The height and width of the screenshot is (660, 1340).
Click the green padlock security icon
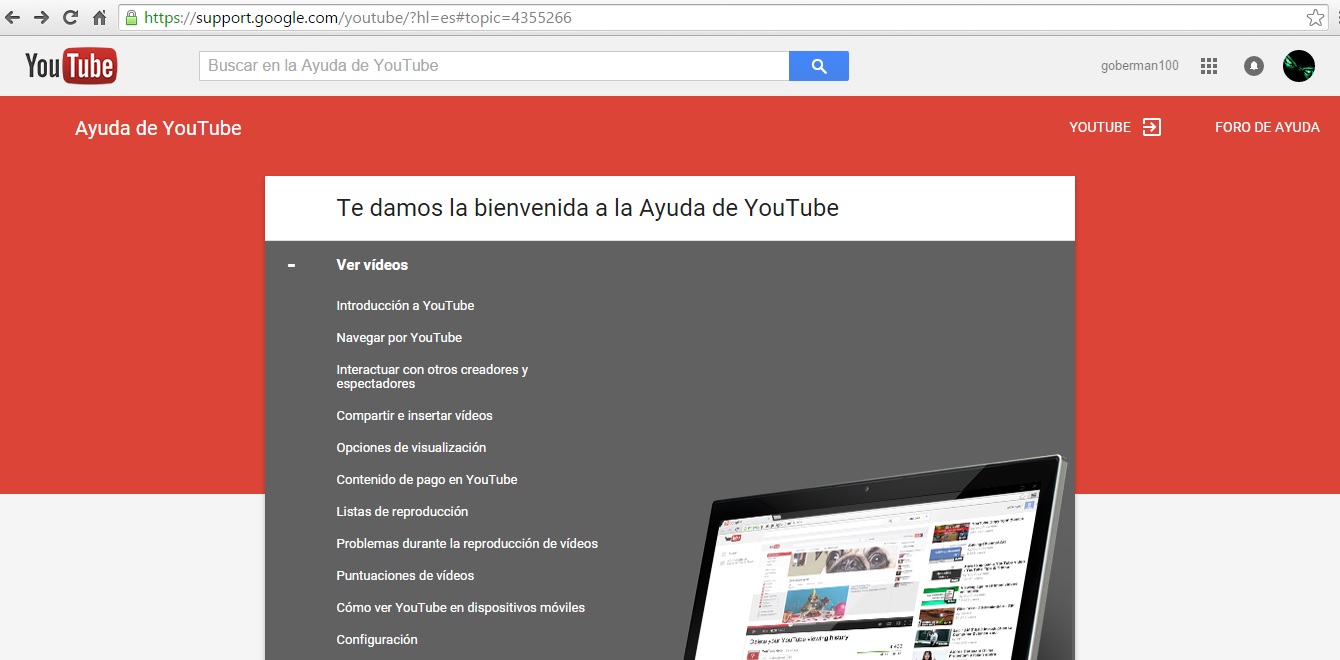(131, 17)
